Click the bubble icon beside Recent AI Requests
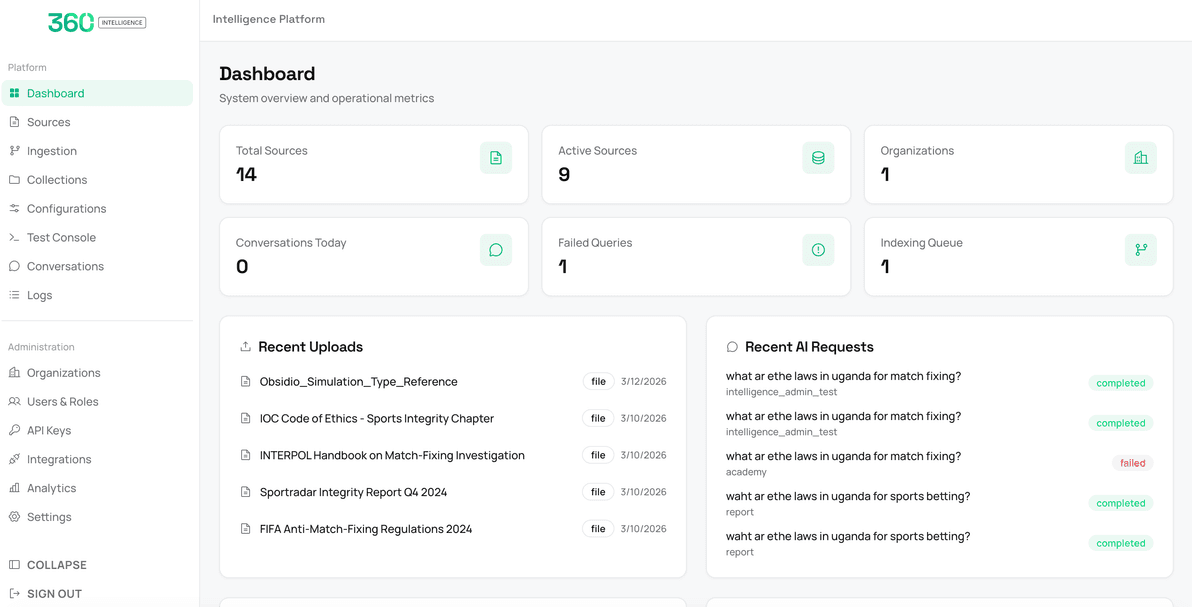1192x607 pixels. 732,347
